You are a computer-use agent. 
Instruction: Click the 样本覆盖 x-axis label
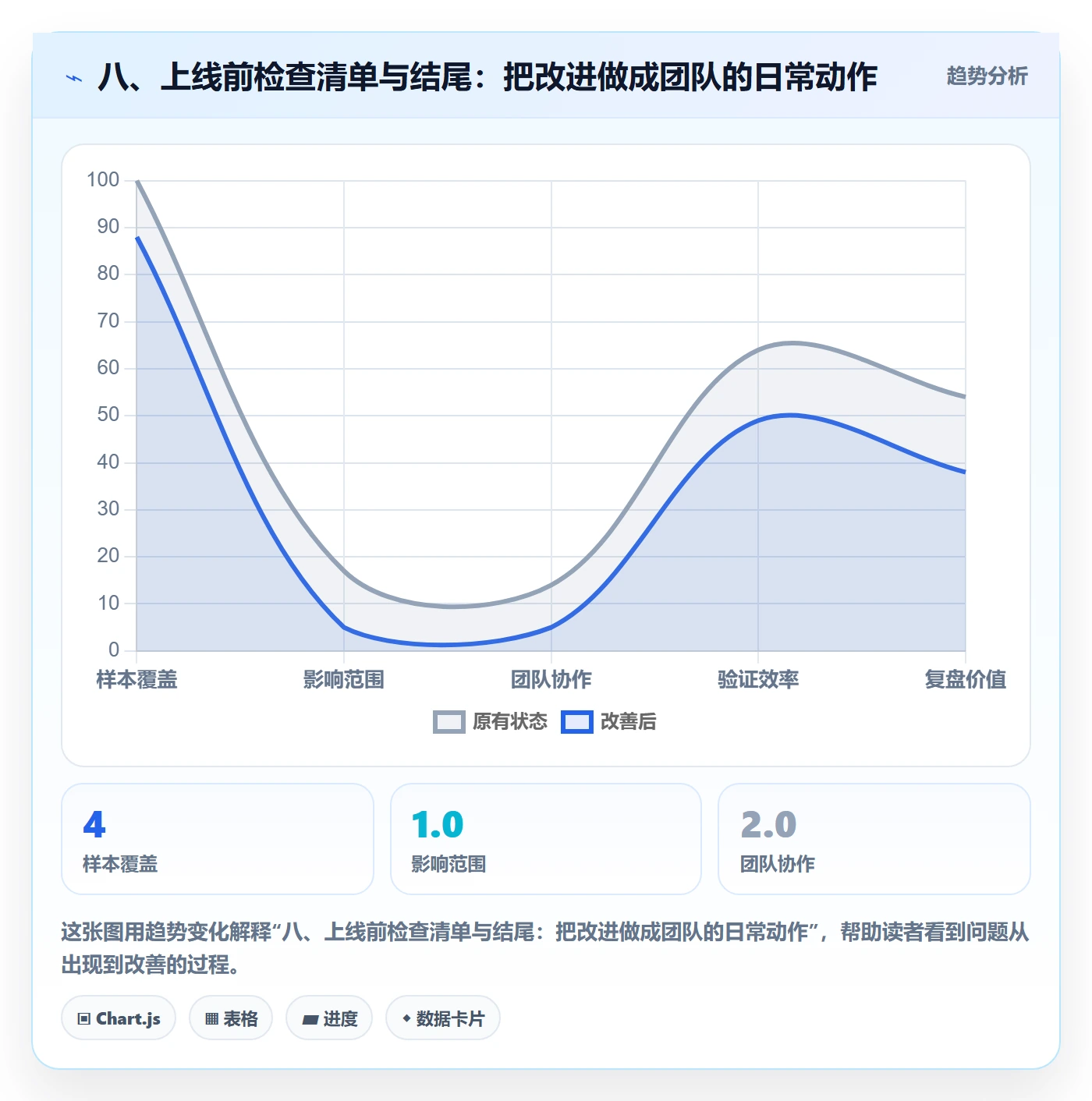[137, 680]
